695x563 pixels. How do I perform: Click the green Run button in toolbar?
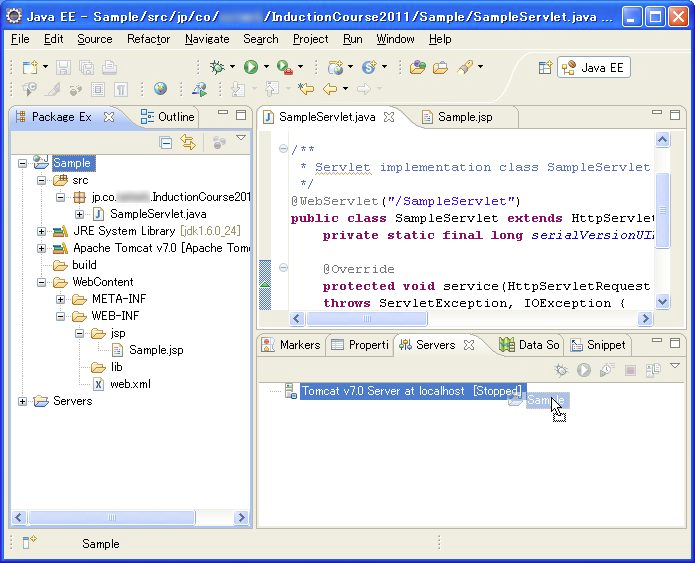click(x=251, y=67)
